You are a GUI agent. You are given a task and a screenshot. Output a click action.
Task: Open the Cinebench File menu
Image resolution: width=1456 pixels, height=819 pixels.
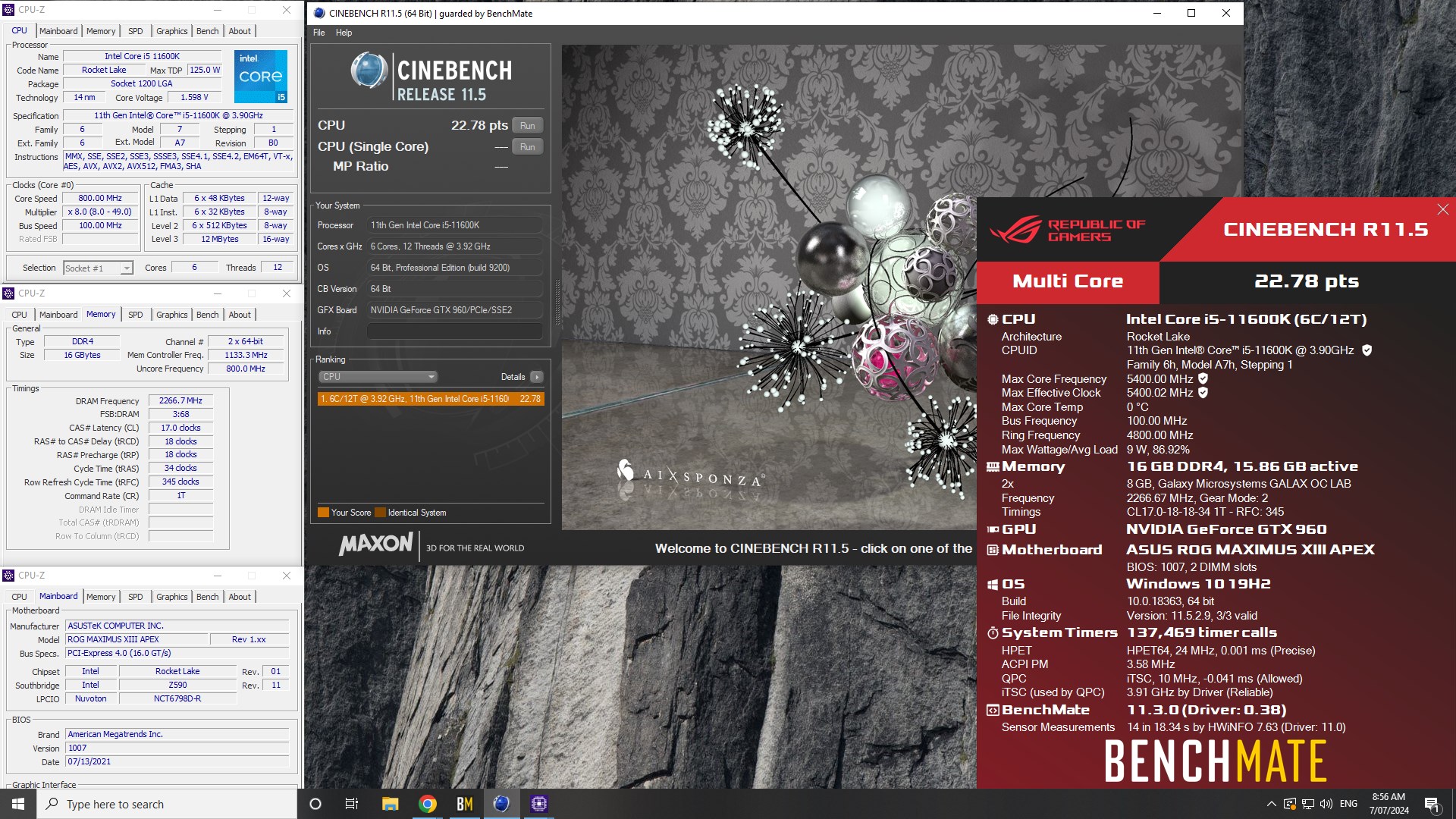[x=318, y=33]
